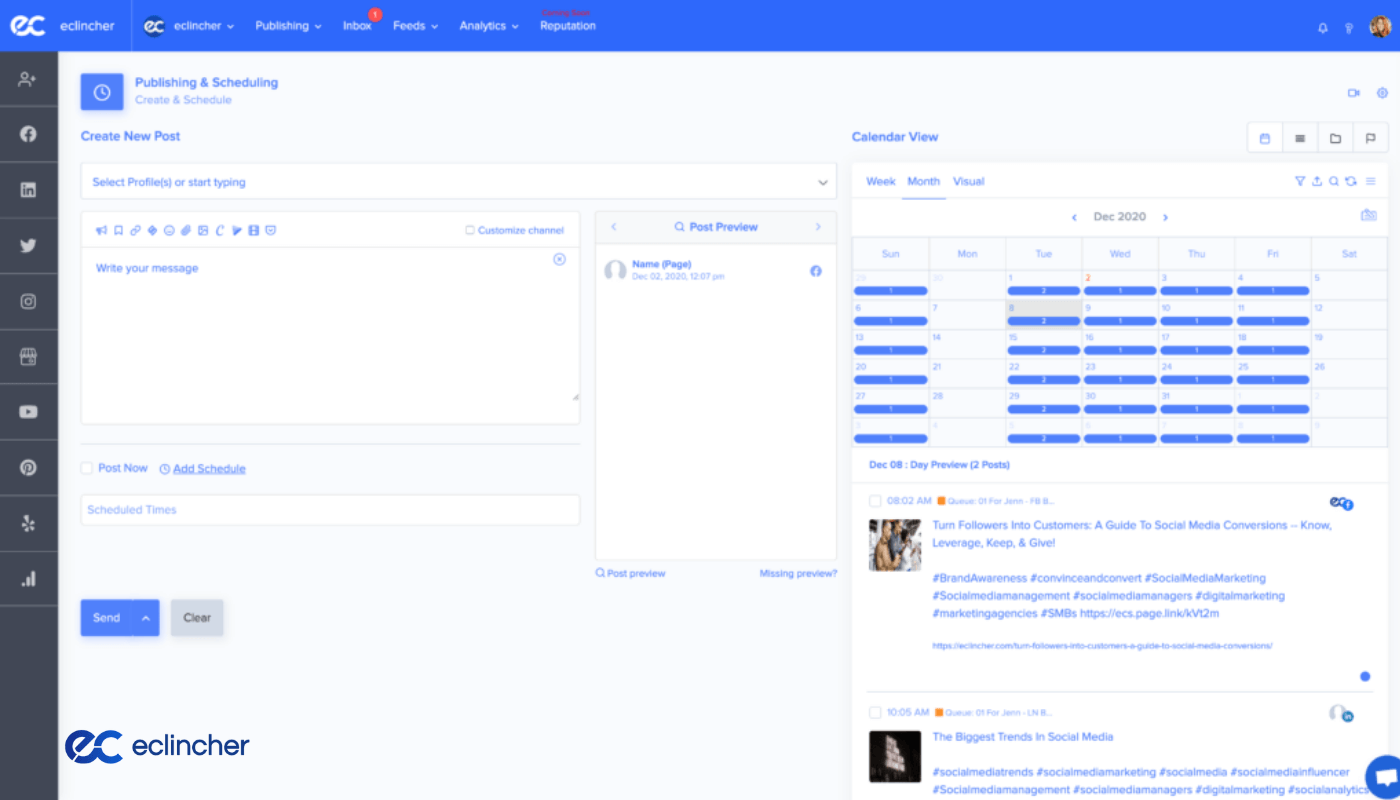Image resolution: width=1400 pixels, height=800 pixels.
Task: Click the Write your message text area
Action: (x=330, y=335)
